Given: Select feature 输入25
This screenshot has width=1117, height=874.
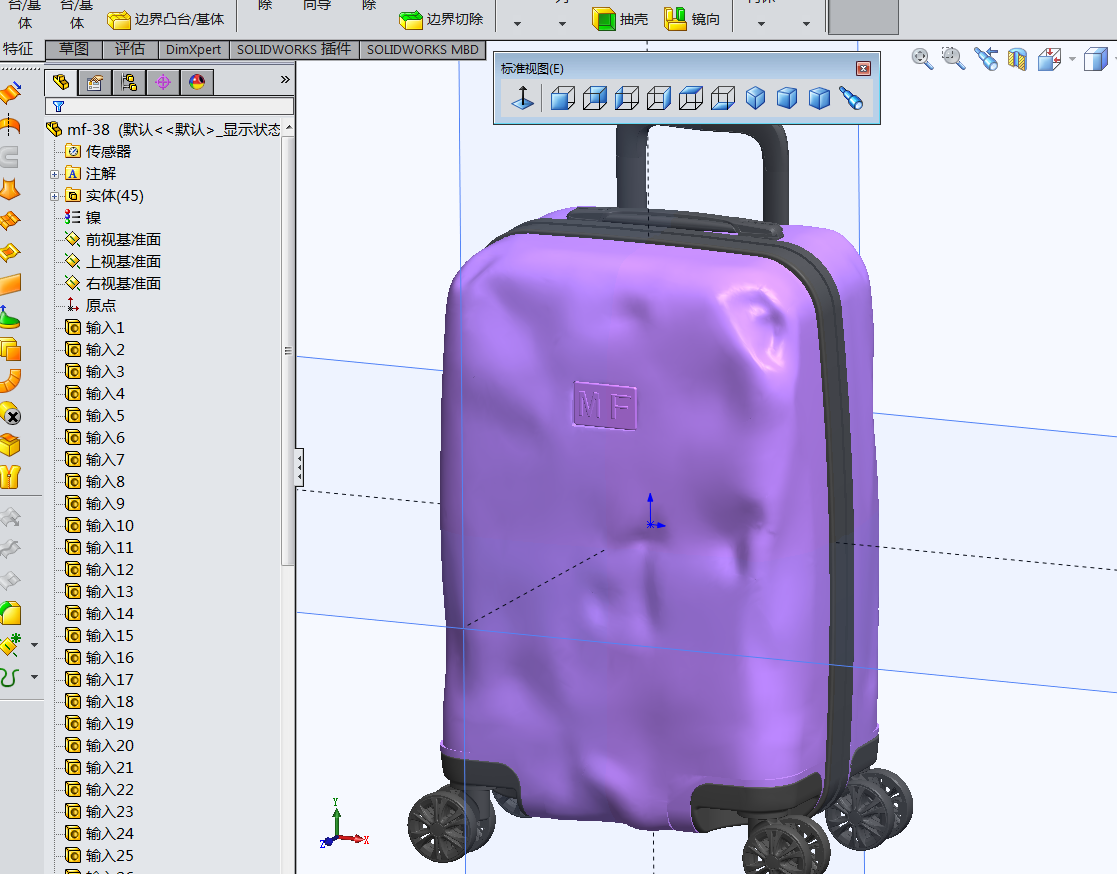Looking at the screenshot, I should (99, 855).
